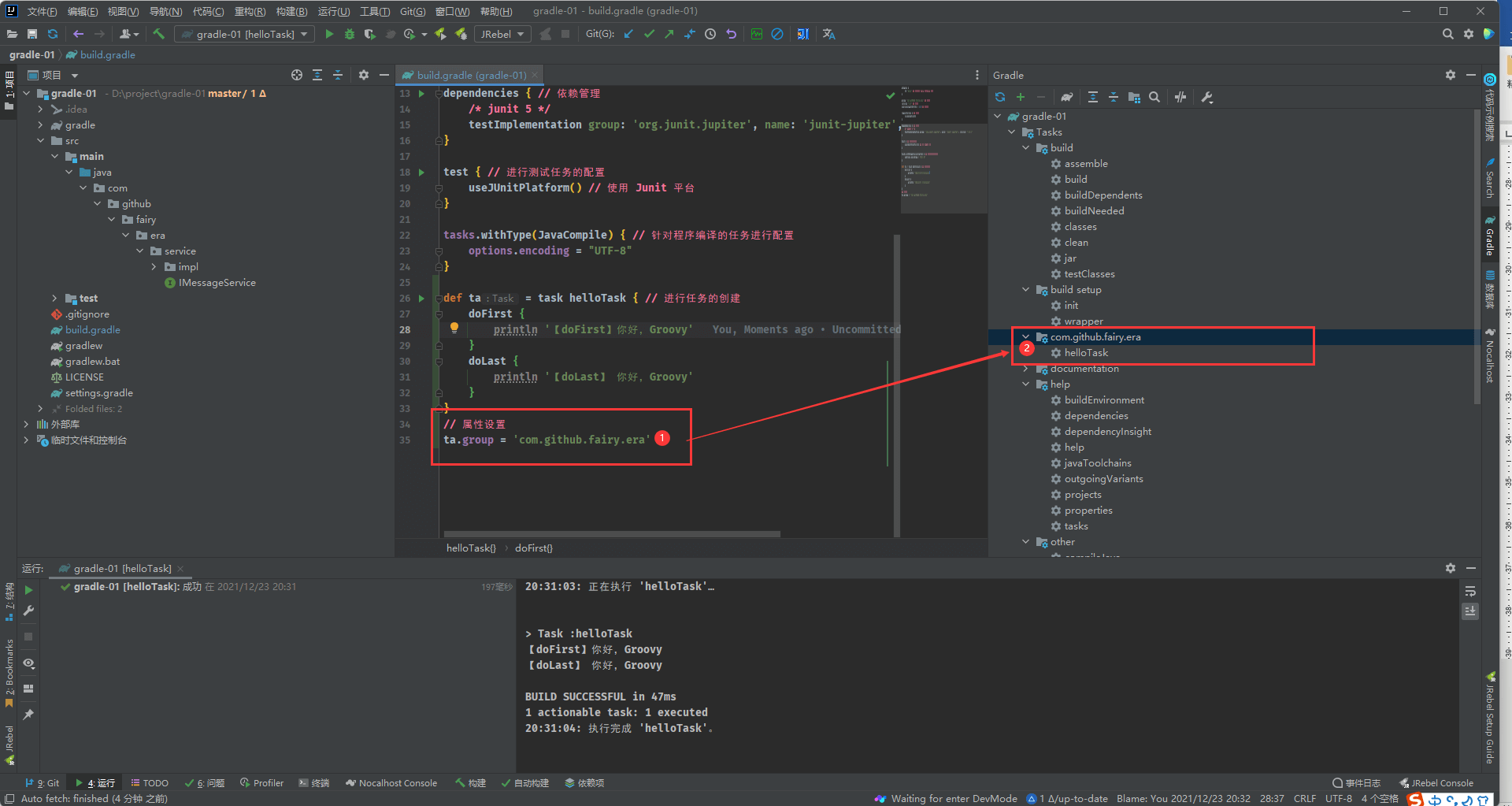The width and height of the screenshot is (1512, 806).
Task: Click Execute Gradle Task elephant icon
Action: 1066,97
